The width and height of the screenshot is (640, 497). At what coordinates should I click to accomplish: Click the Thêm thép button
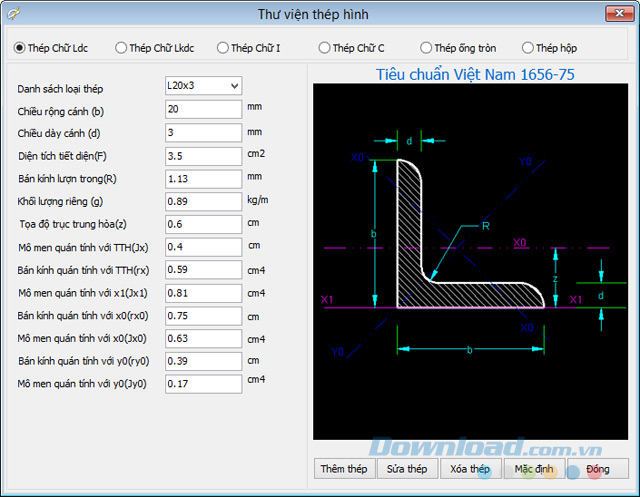tap(343, 469)
